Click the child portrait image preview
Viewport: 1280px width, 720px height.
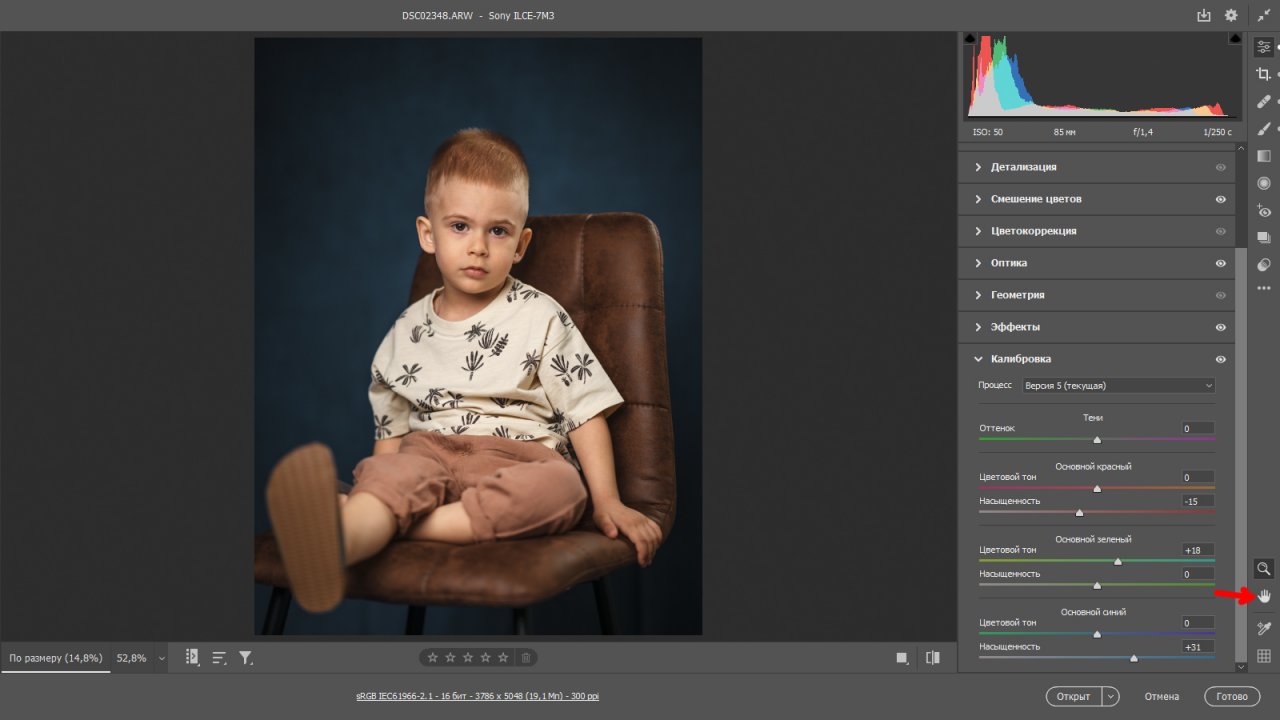(x=478, y=336)
